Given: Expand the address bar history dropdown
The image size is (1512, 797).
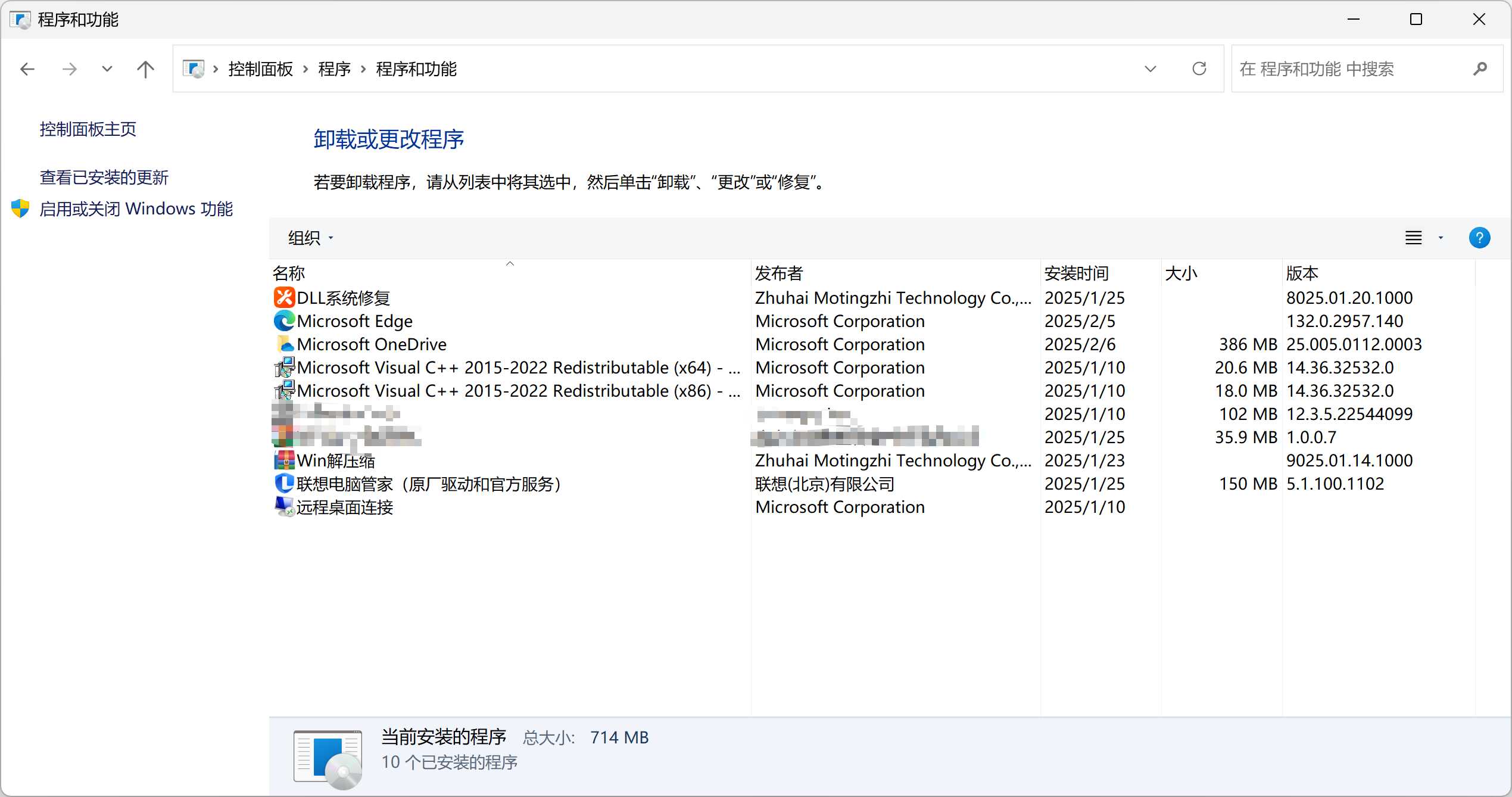Looking at the screenshot, I should click(1150, 69).
